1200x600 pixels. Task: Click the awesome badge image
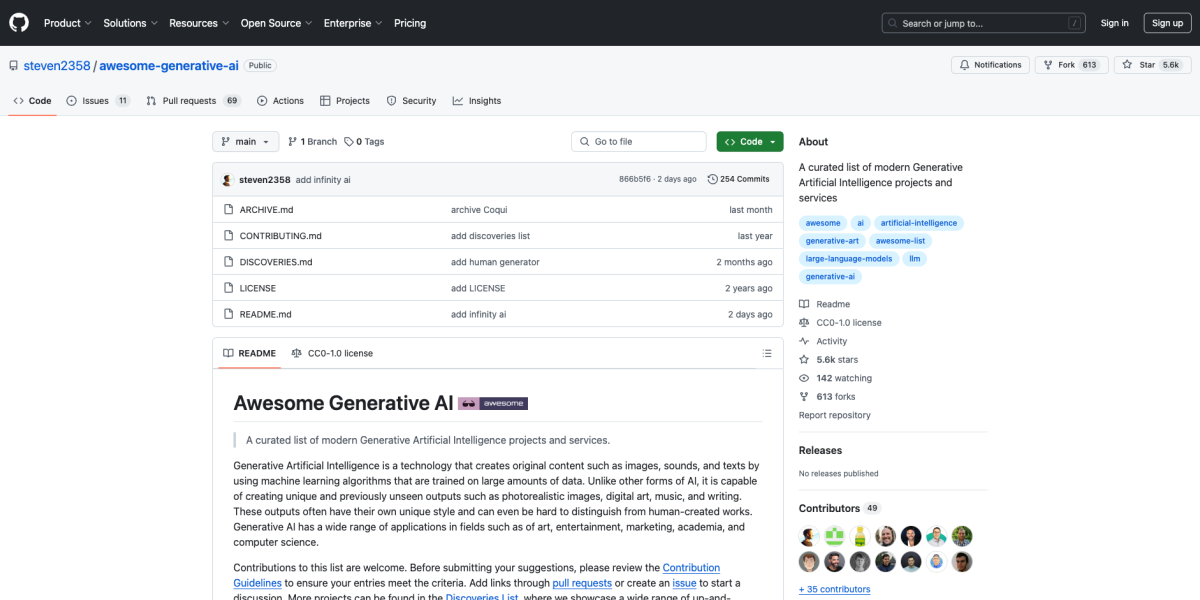493,404
